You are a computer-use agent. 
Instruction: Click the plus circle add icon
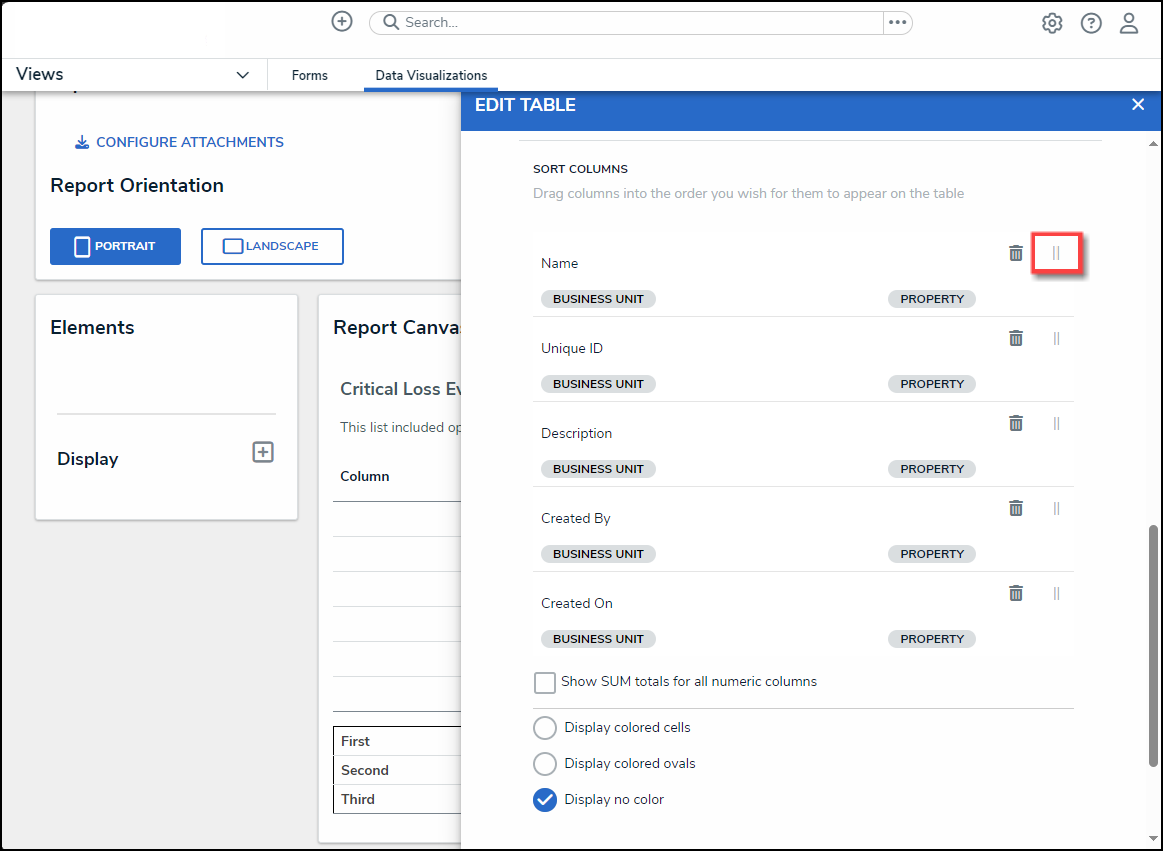point(342,22)
